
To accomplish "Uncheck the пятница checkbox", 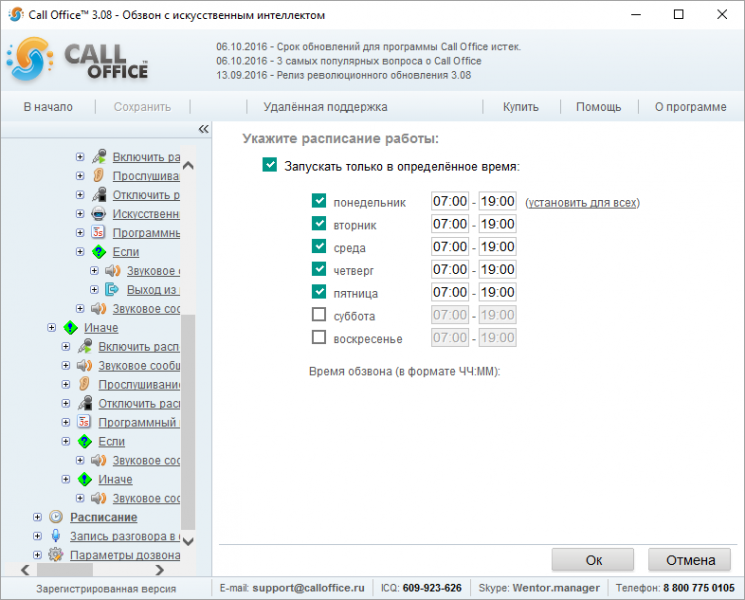I will pyautogui.click(x=319, y=292).
